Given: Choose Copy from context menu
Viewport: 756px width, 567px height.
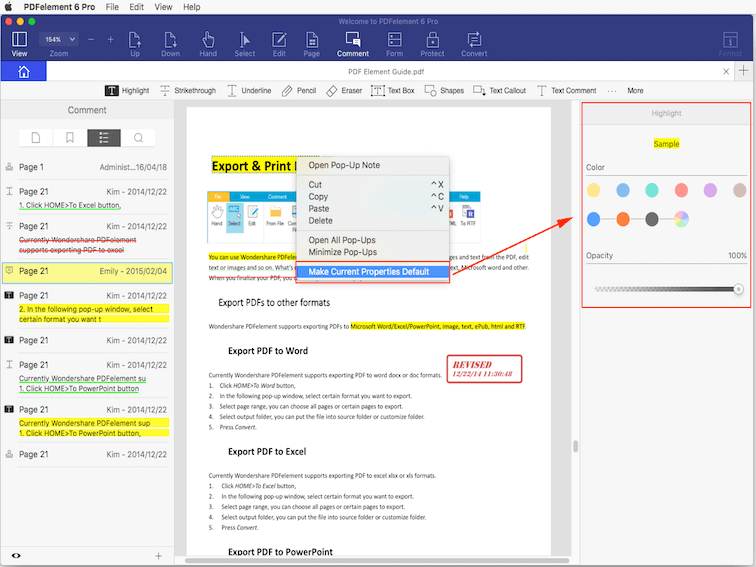Looking at the screenshot, I should 373,197.
